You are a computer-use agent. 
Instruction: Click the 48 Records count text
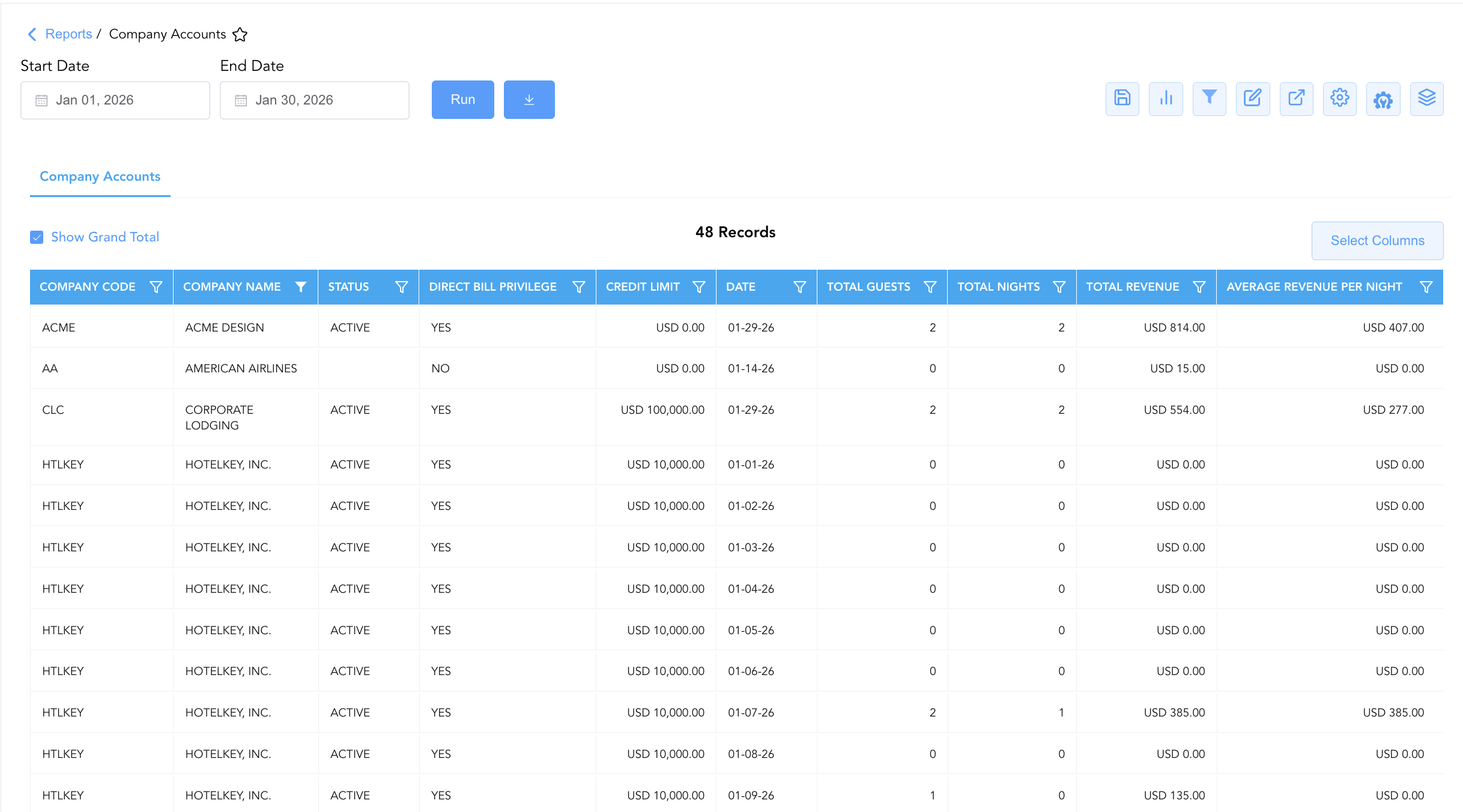(735, 232)
